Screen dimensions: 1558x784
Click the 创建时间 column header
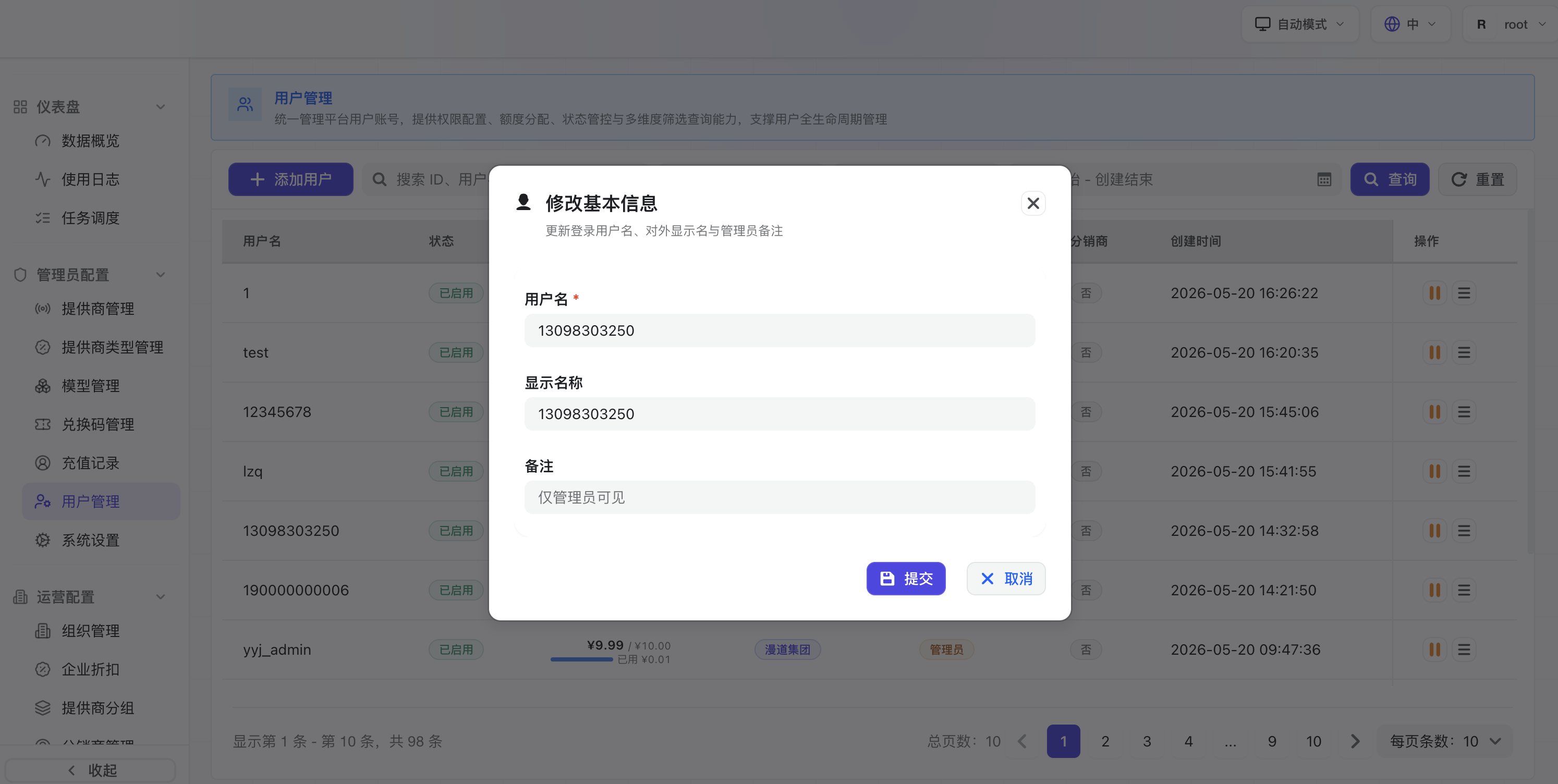(x=1196, y=241)
